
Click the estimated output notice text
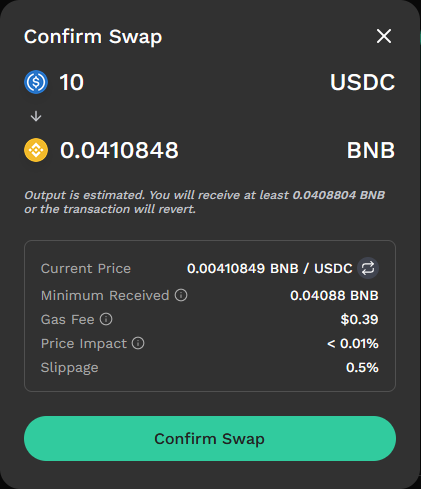click(x=204, y=202)
